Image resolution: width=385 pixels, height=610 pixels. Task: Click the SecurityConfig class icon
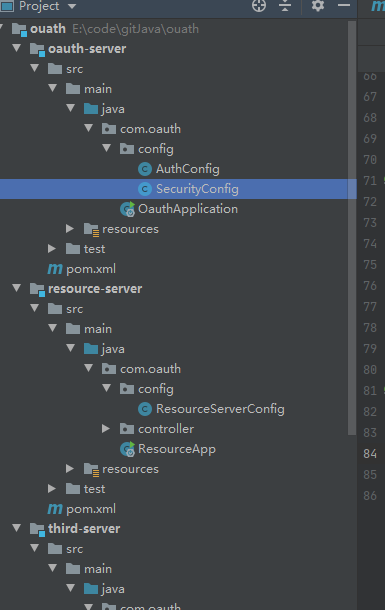pos(145,189)
